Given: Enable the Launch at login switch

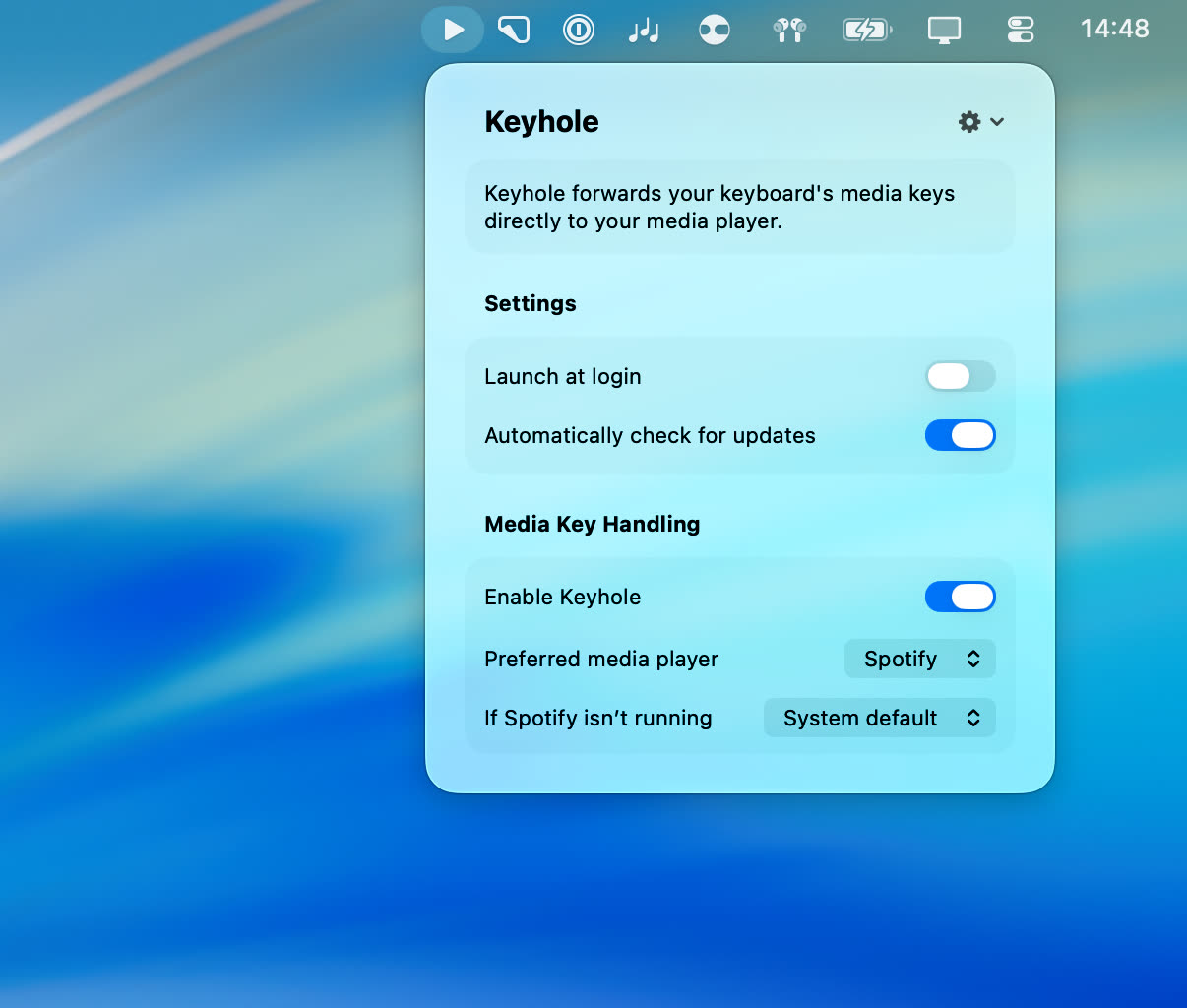Looking at the screenshot, I should point(960,376).
